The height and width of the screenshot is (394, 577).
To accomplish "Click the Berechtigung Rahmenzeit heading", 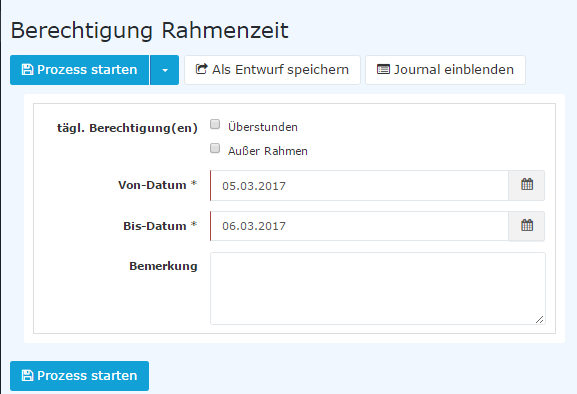I will click(x=149, y=30).
